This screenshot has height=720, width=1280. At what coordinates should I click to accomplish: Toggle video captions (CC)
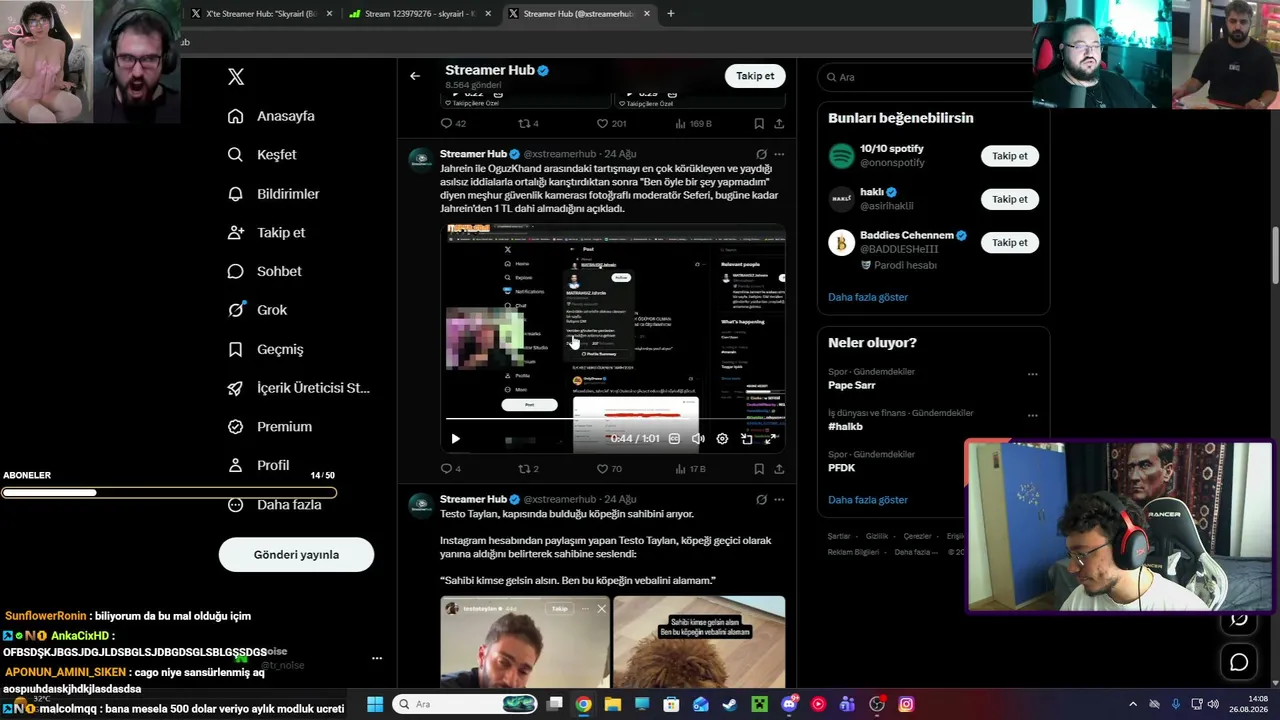pyautogui.click(x=674, y=439)
